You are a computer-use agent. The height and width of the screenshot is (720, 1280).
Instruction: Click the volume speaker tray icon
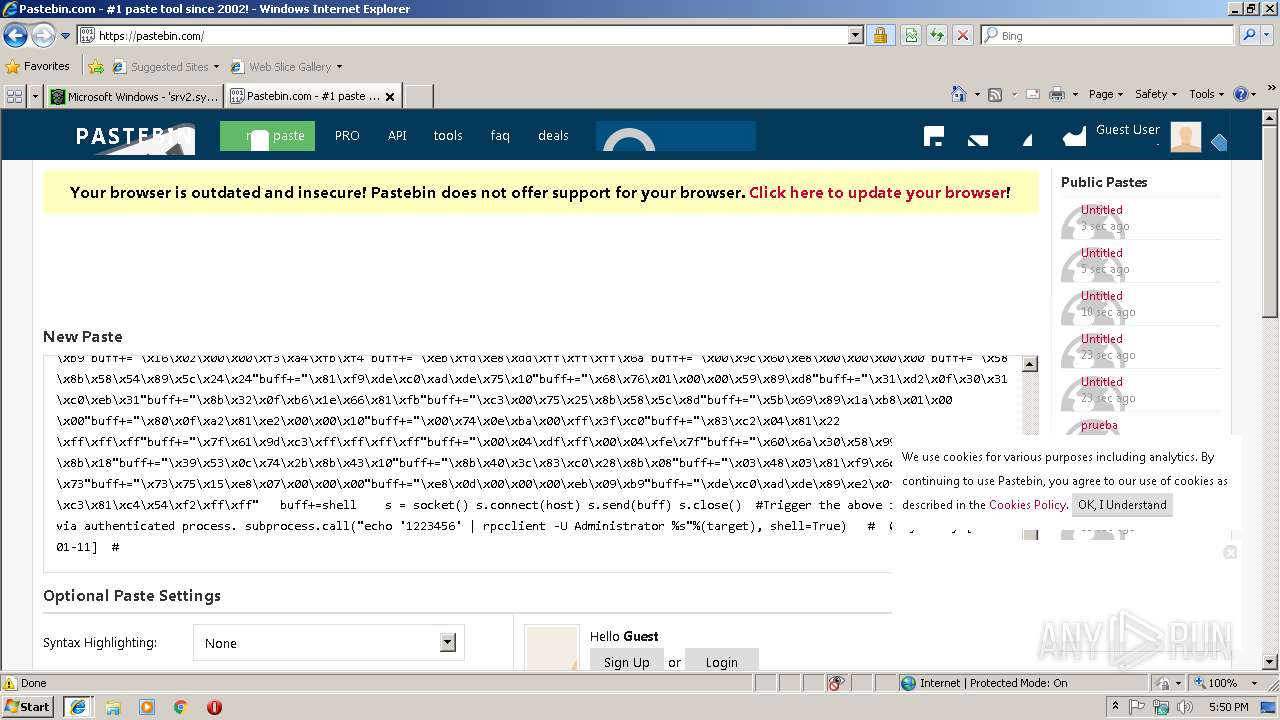[x=1184, y=707]
